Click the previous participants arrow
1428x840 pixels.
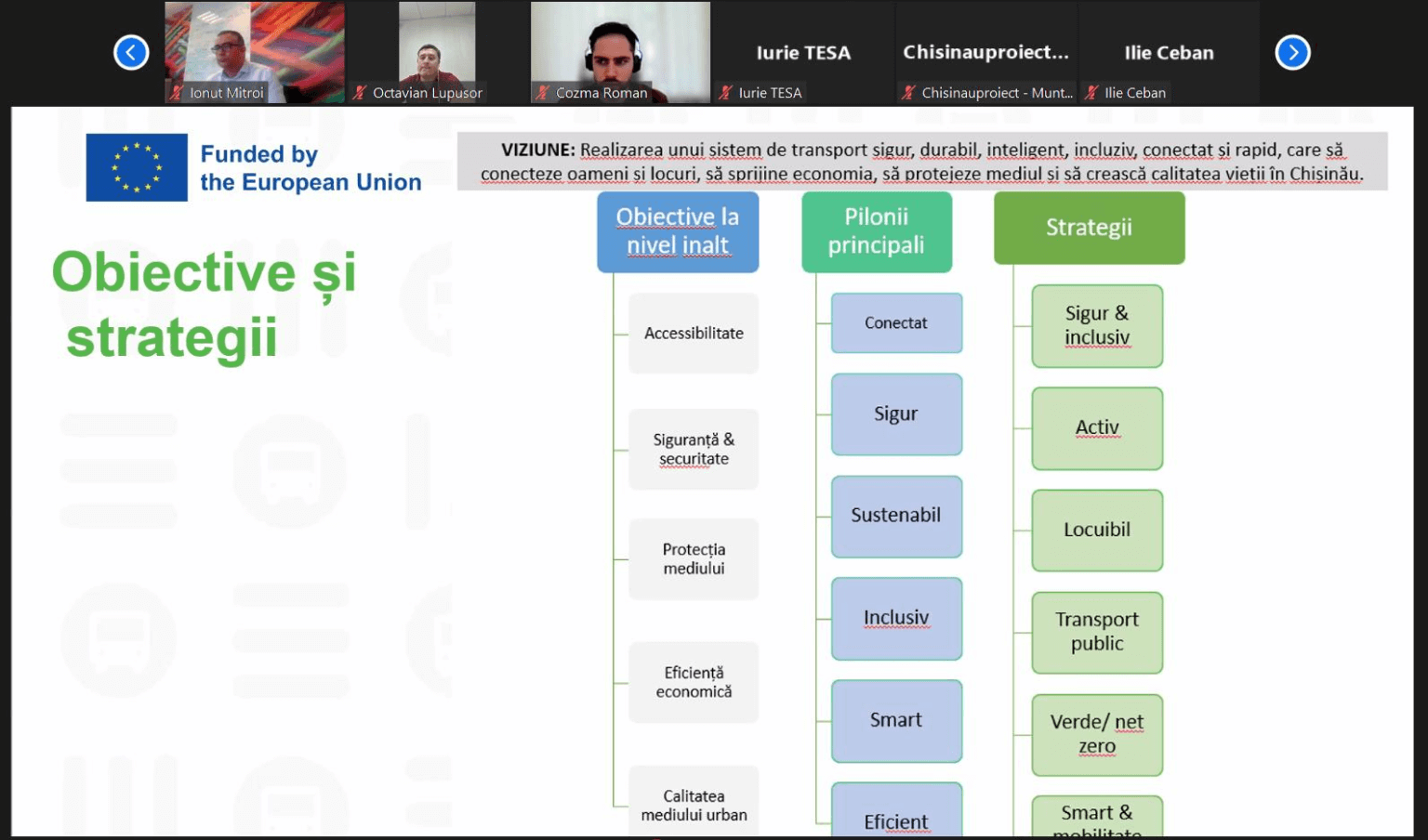(x=131, y=52)
